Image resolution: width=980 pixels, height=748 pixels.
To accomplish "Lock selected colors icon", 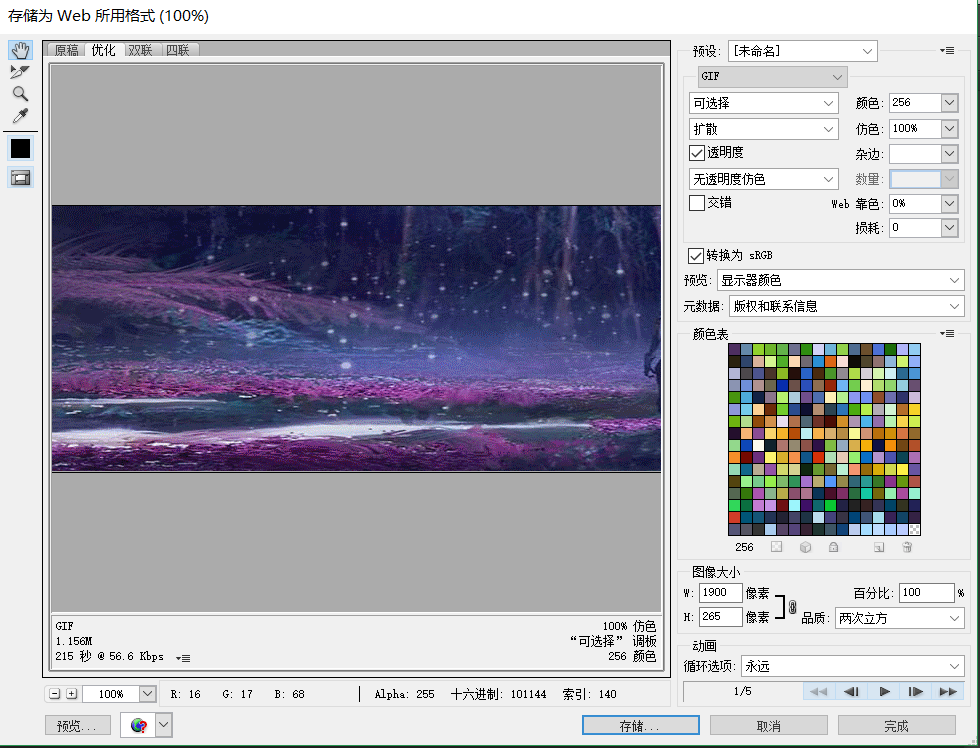I will (x=833, y=547).
